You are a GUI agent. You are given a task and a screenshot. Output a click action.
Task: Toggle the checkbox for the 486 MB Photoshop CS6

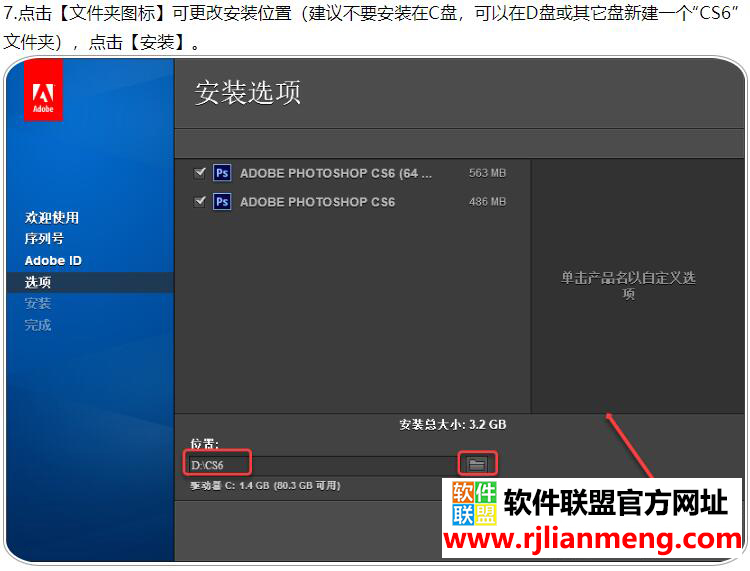click(x=200, y=202)
